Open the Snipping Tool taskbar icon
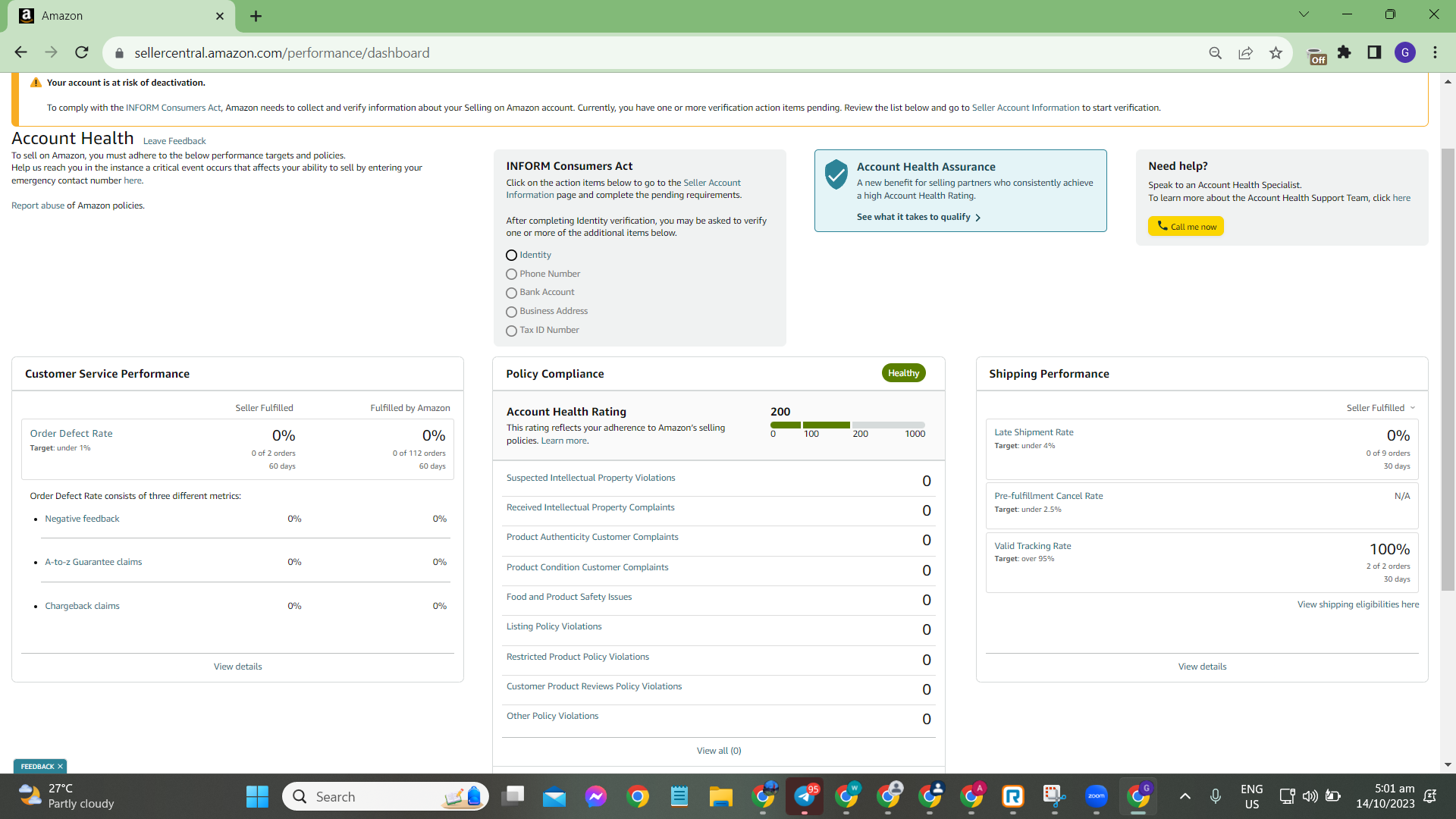1456x819 pixels. (x=1054, y=796)
